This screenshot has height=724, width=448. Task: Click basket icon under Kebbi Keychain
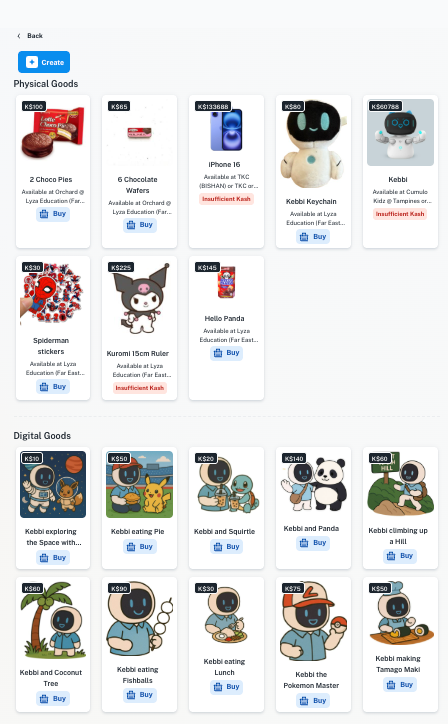pyautogui.click(x=304, y=237)
